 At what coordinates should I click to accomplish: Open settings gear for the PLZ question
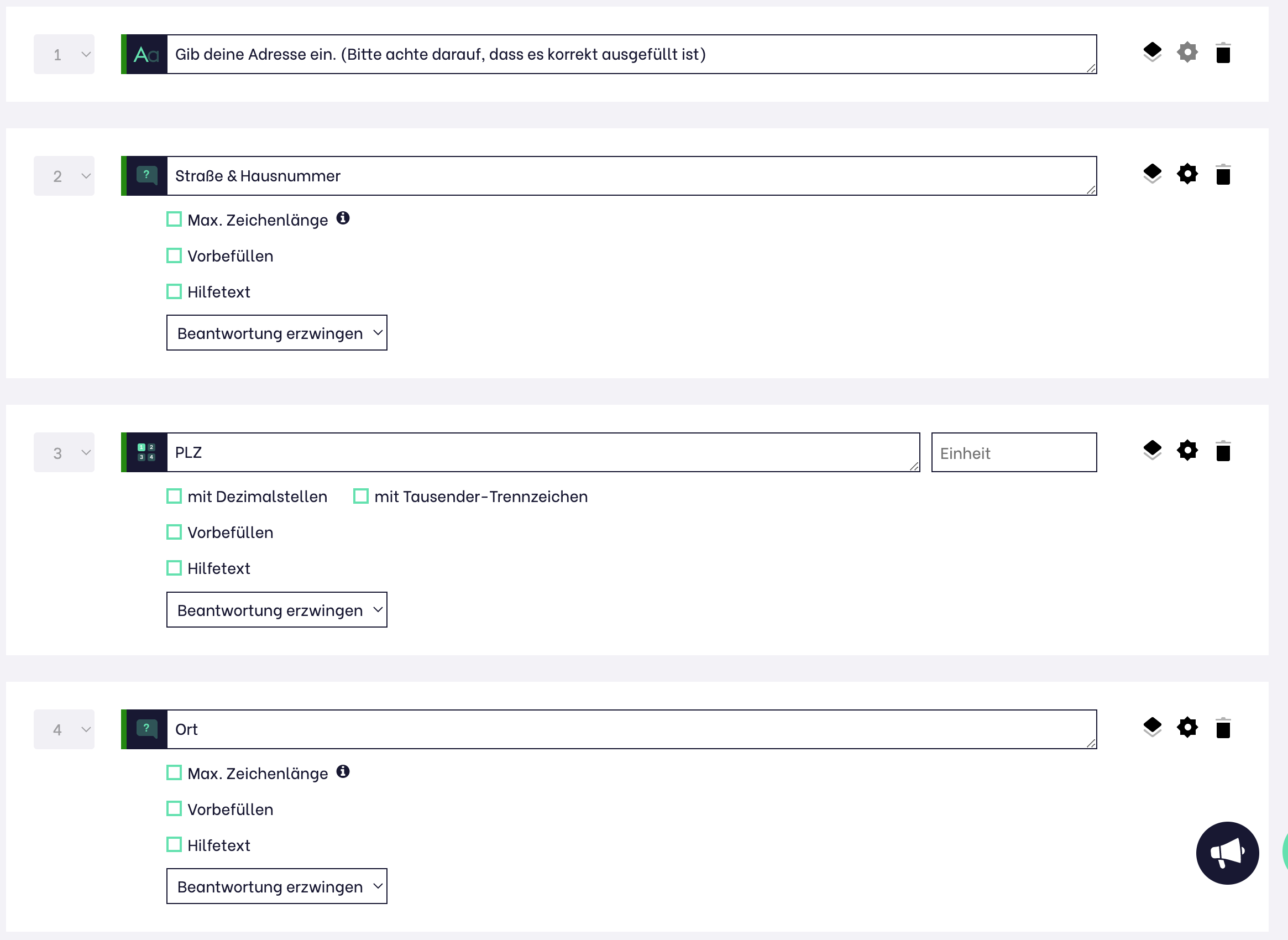pyautogui.click(x=1187, y=451)
